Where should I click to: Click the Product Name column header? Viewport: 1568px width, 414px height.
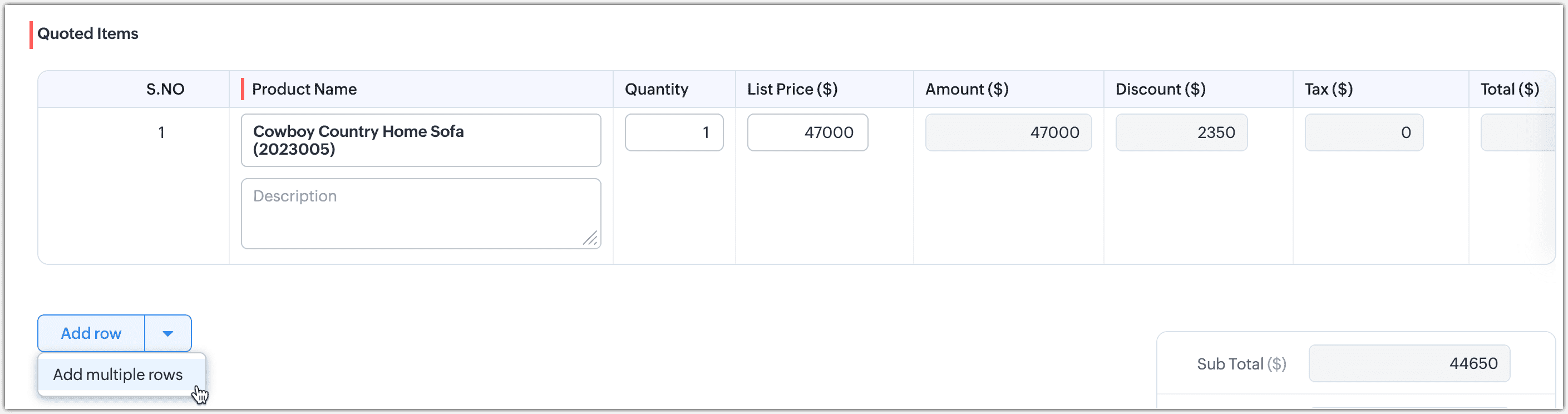(304, 90)
